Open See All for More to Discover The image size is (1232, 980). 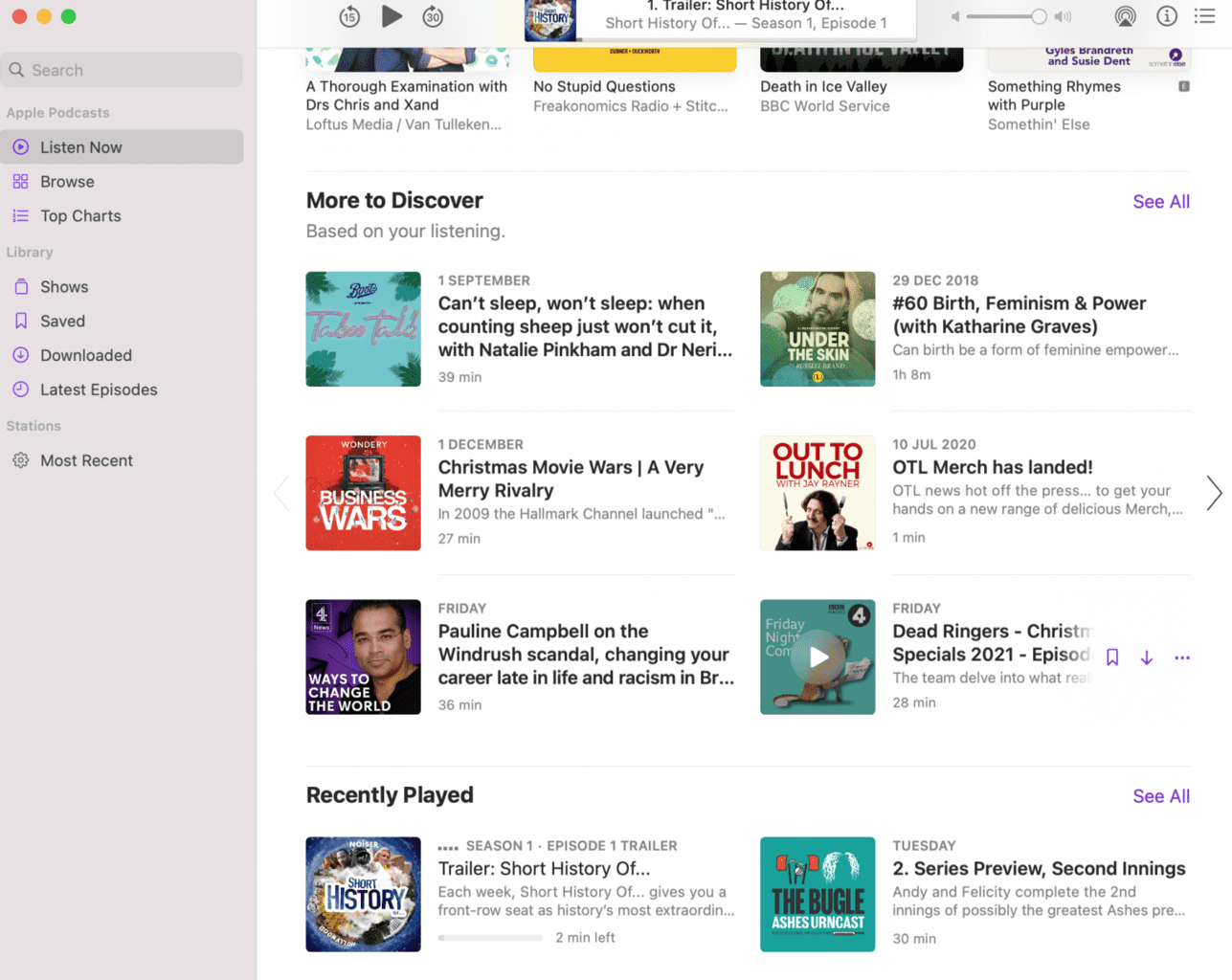pos(1160,201)
